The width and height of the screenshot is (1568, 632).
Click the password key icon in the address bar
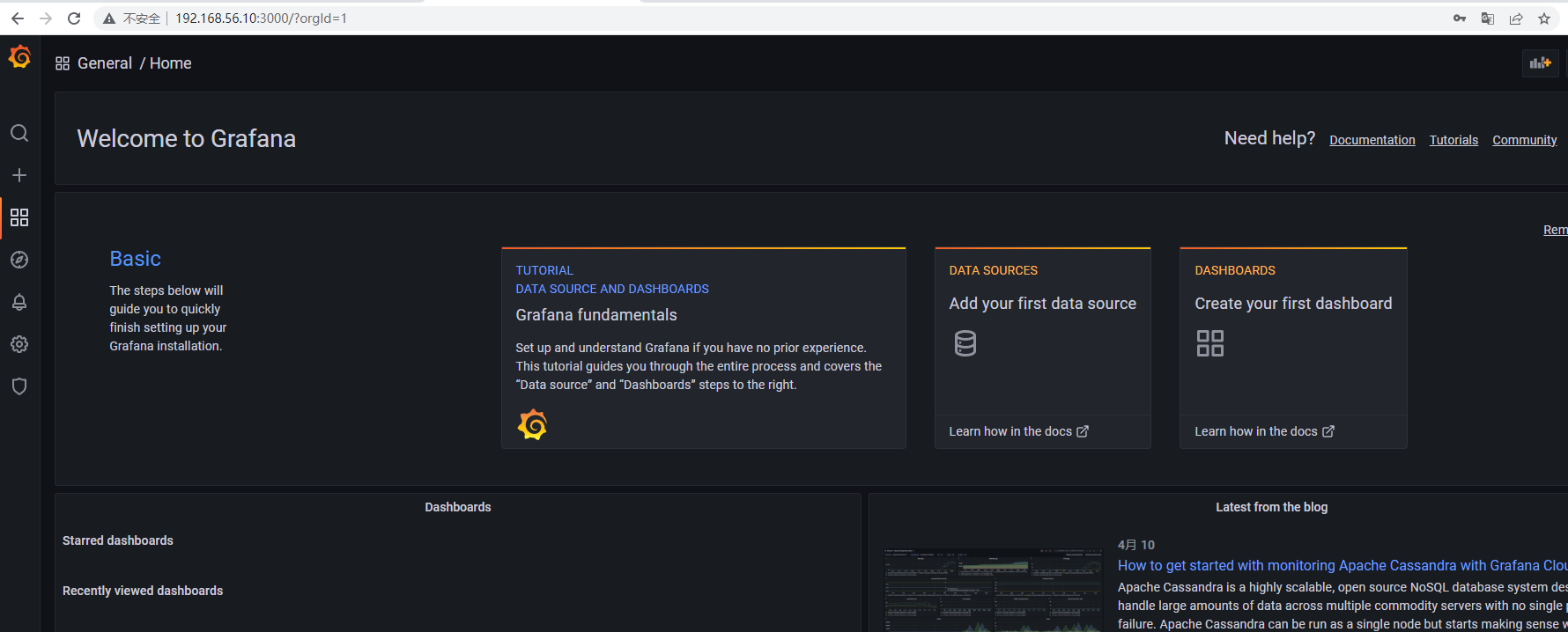1460,18
